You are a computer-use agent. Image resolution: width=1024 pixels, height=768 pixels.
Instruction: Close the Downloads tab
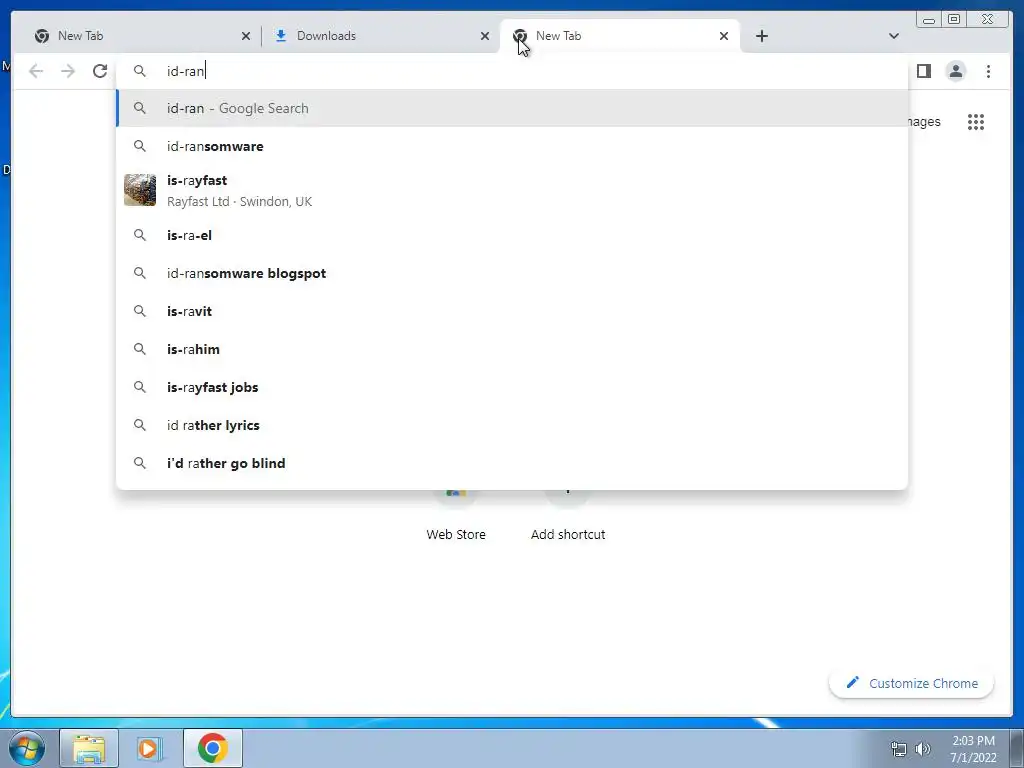(485, 36)
